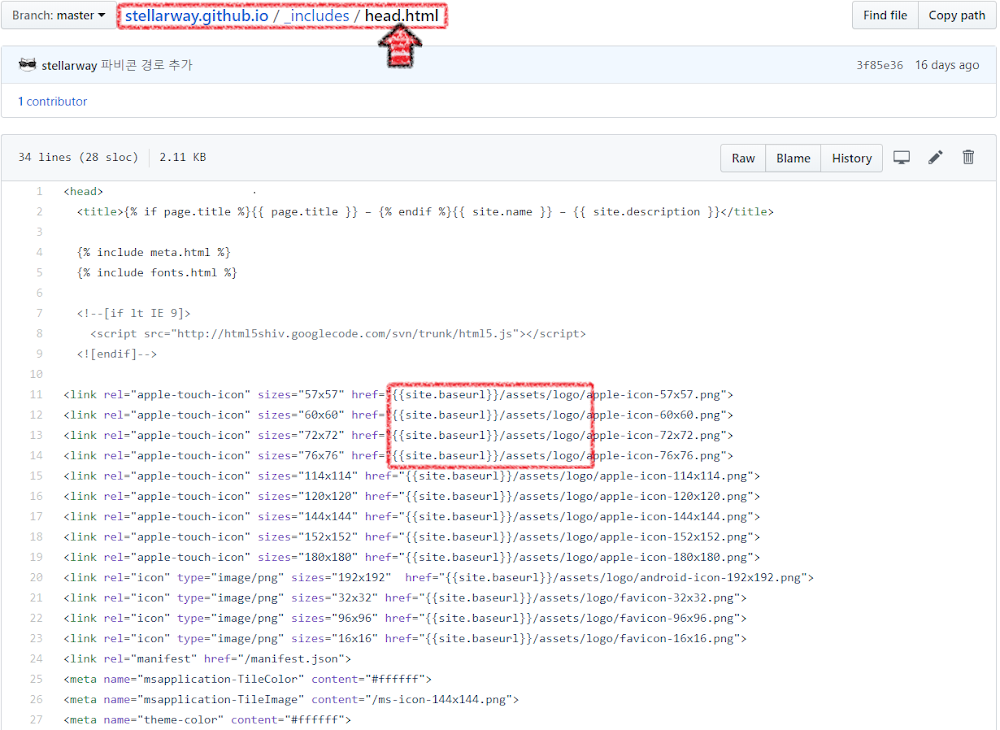This screenshot has width=1000, height=730.
Task: Click the favicon-32x32.png link line
Action: [x=405, y=598]
